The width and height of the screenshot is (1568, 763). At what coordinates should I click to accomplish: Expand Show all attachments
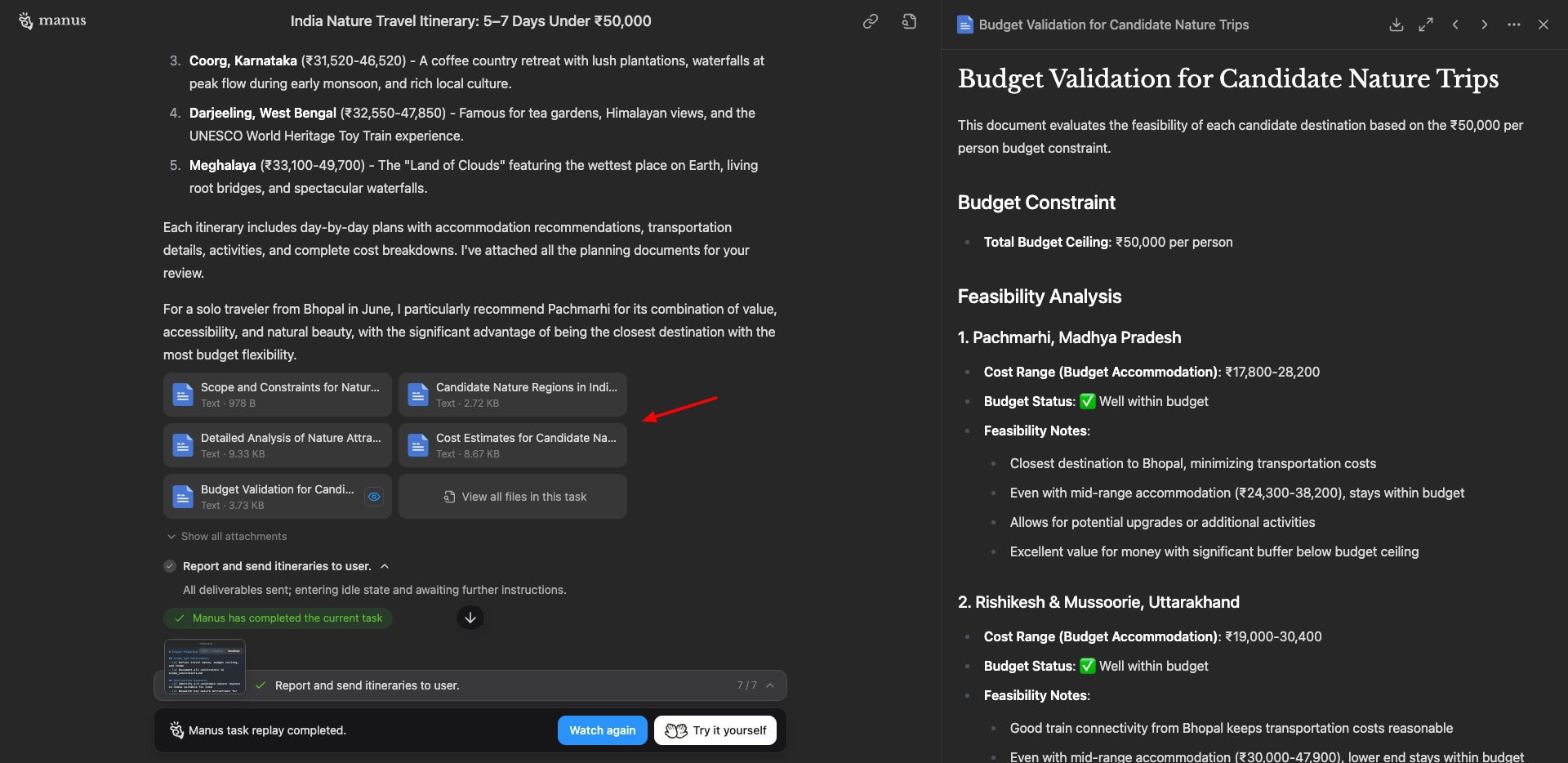point(227,537)
